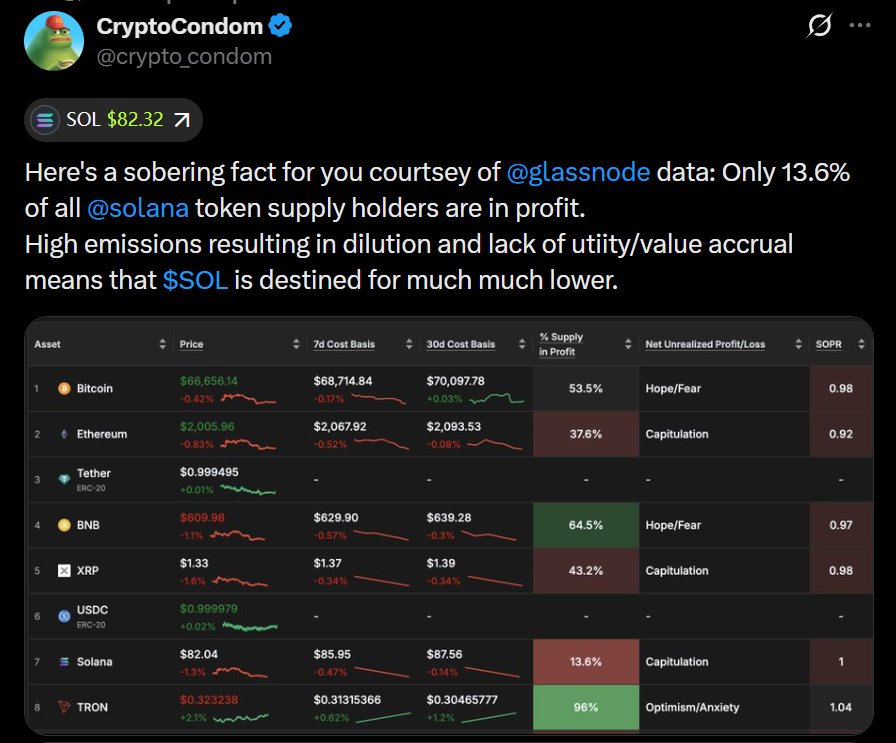
Task: Click the $SOL cashtag link
Action: [195, 281]
